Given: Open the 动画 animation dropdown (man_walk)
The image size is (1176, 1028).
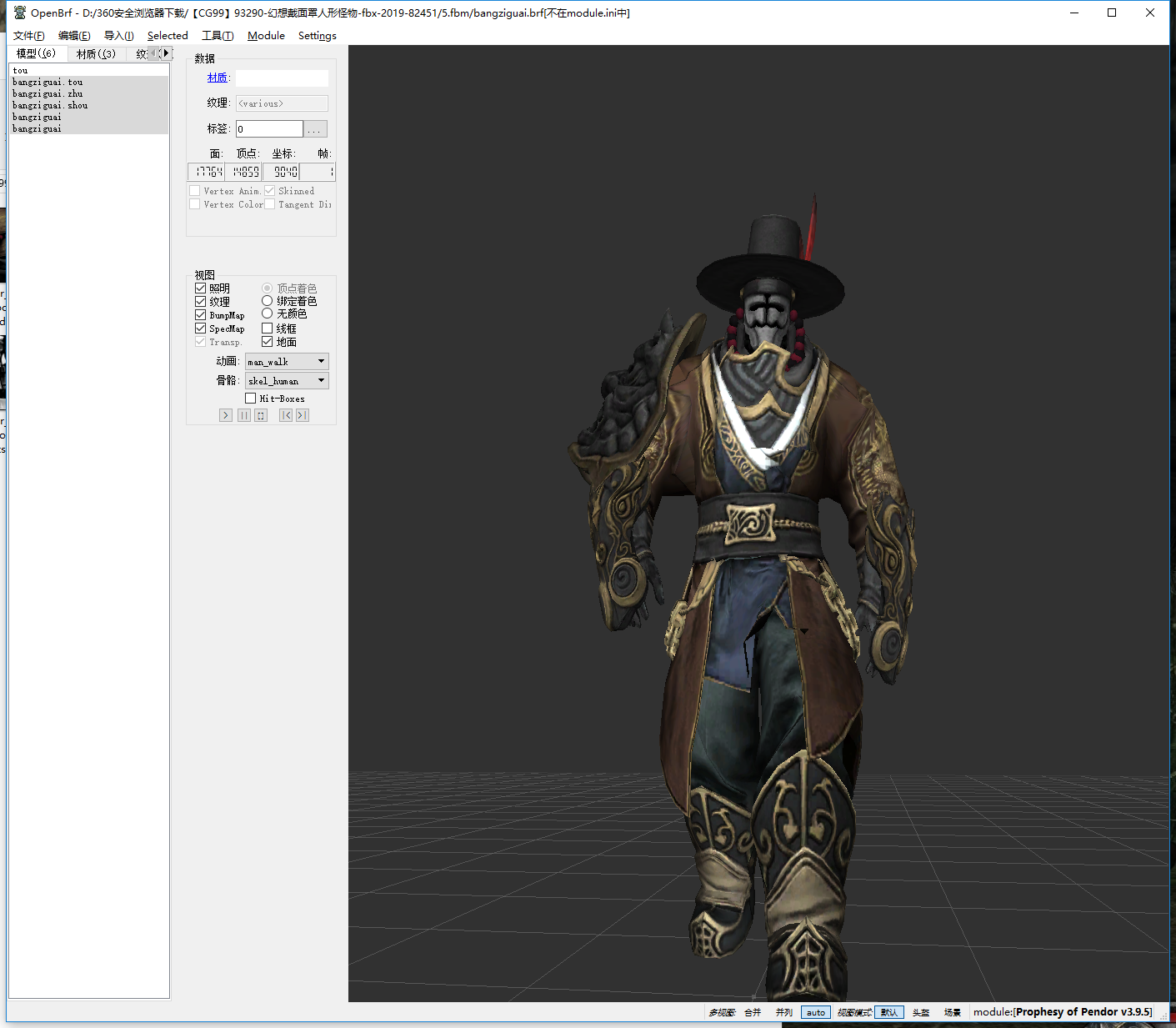Looking at the screenshot, I should [x=287, y=361].
